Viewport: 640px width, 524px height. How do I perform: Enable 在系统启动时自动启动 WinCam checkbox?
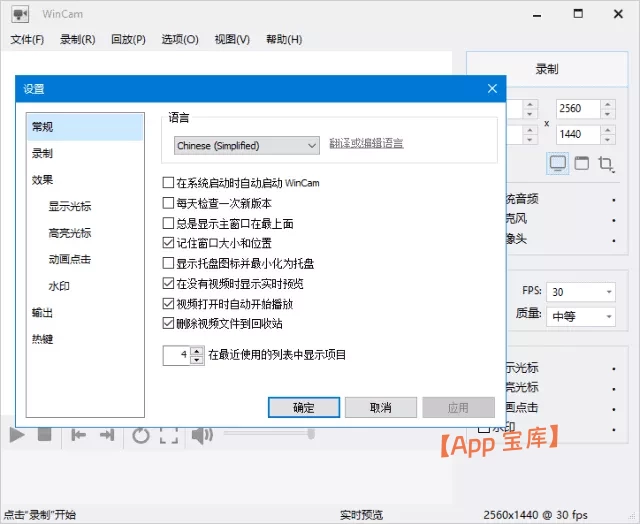point(168,182)
